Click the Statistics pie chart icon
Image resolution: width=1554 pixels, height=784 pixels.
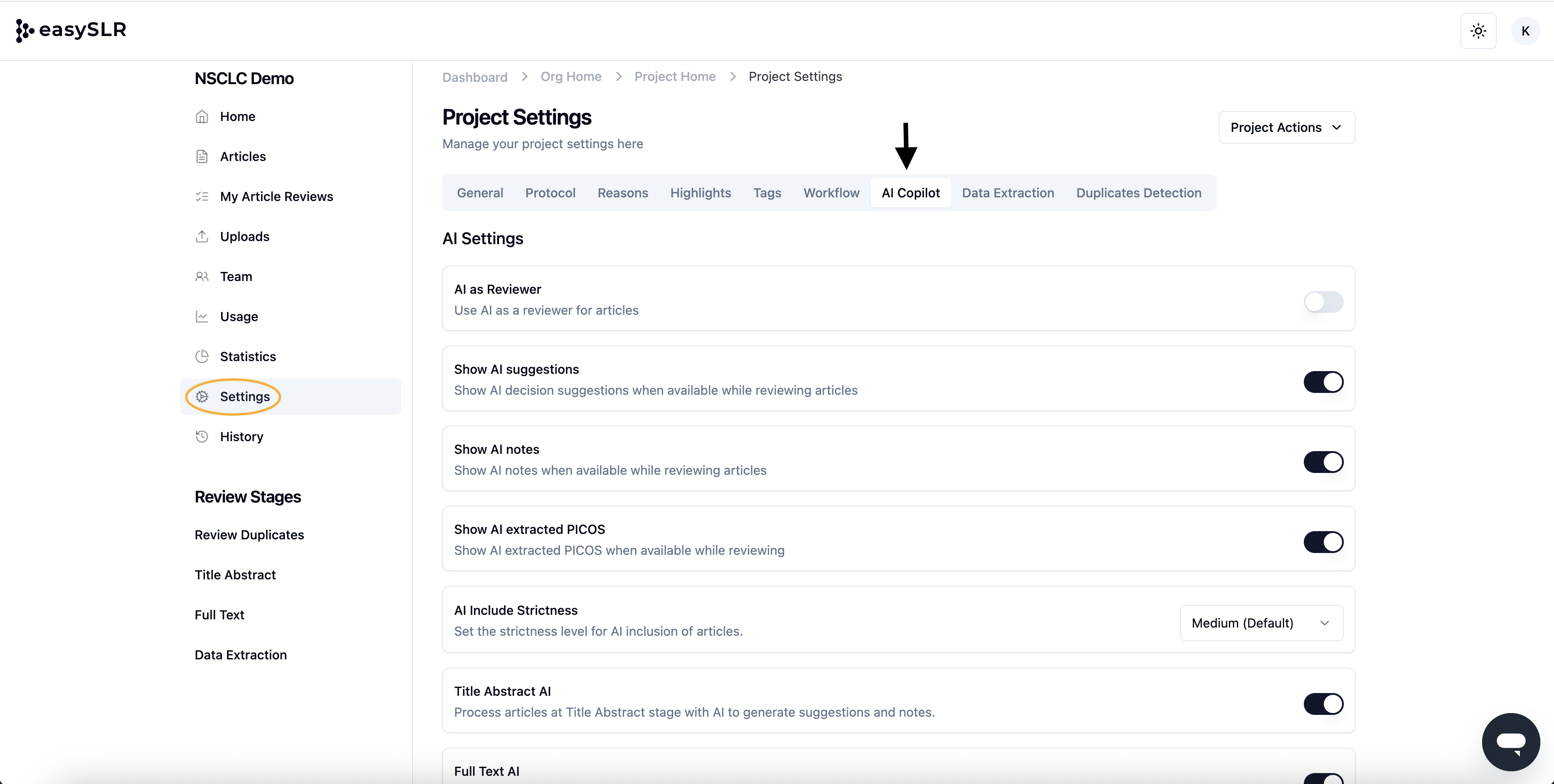(202, 357)
